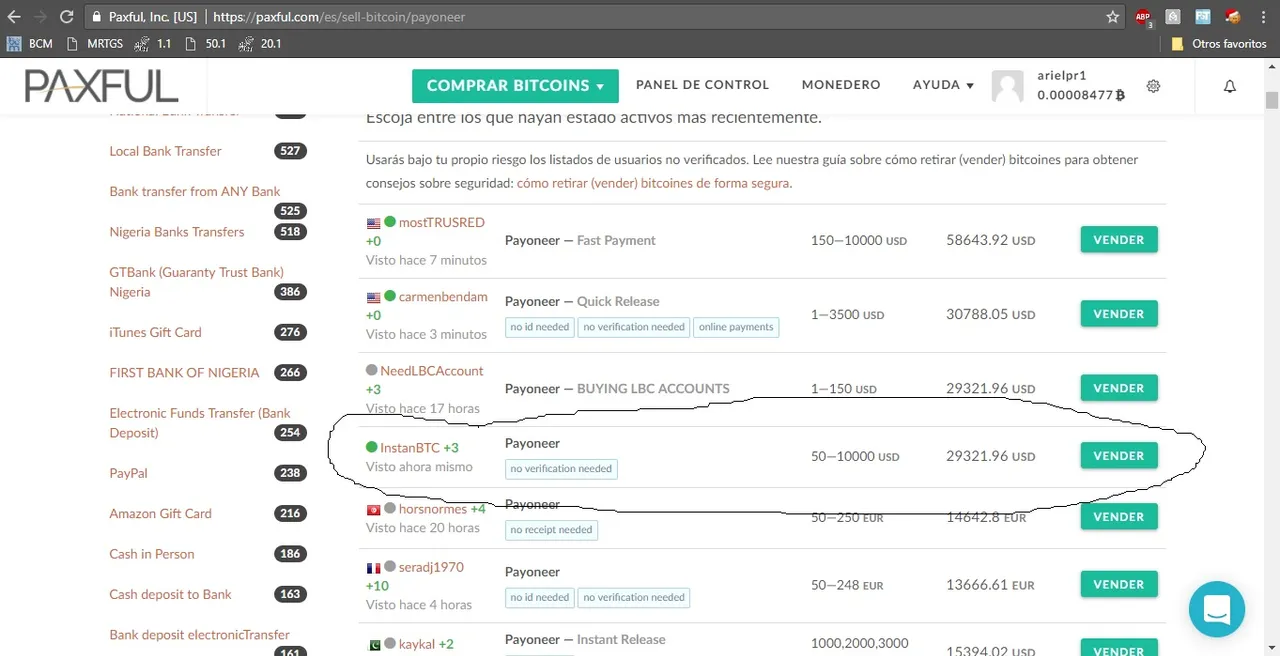This screenshot has height=656, width=1280.
Task: Select GTBank (Guaranty Trust Bank) Nigeria
Action: coord(196,282)
